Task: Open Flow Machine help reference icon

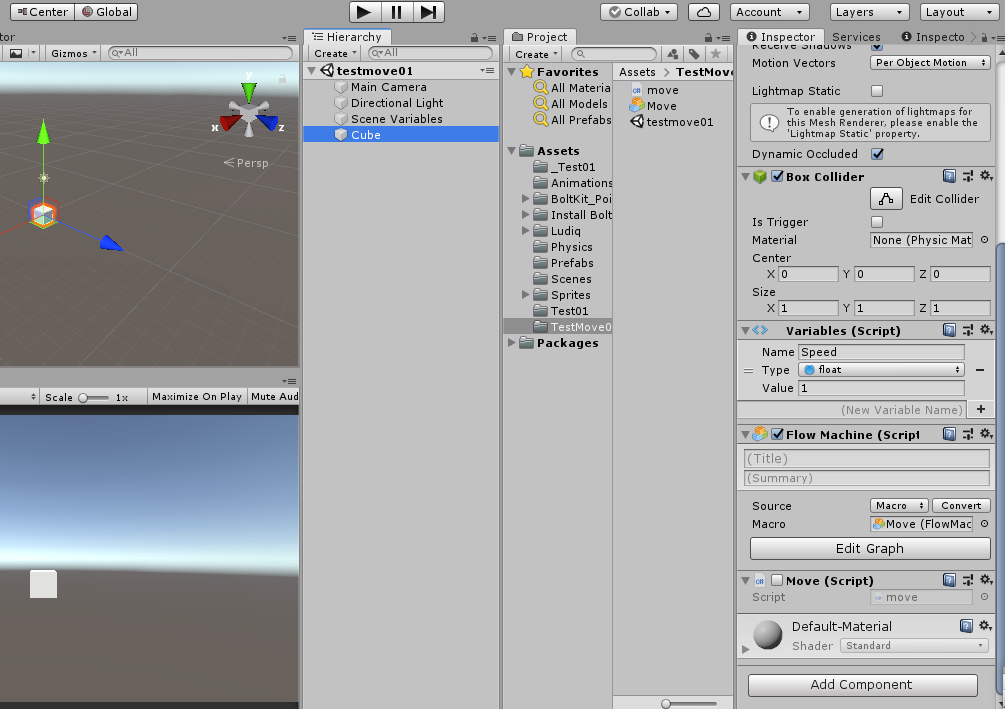Action: 949,434
